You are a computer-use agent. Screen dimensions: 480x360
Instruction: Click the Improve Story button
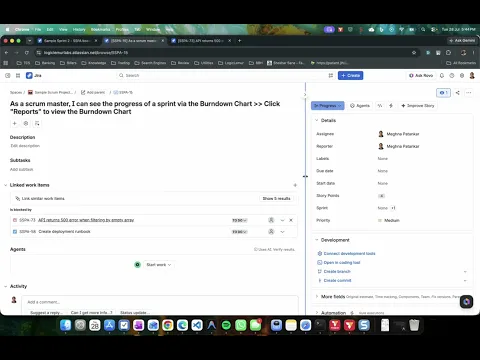point(418,106)
